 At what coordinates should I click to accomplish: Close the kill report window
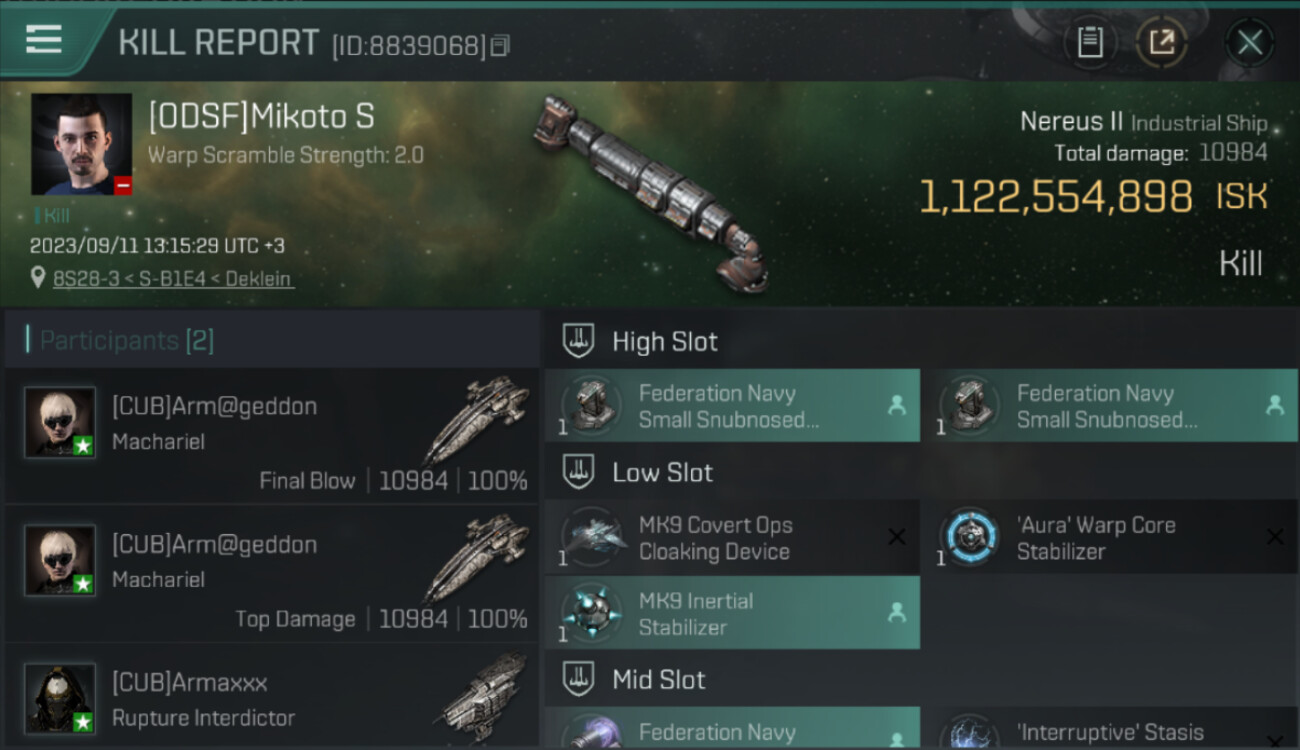click(x=1250, y=43)
